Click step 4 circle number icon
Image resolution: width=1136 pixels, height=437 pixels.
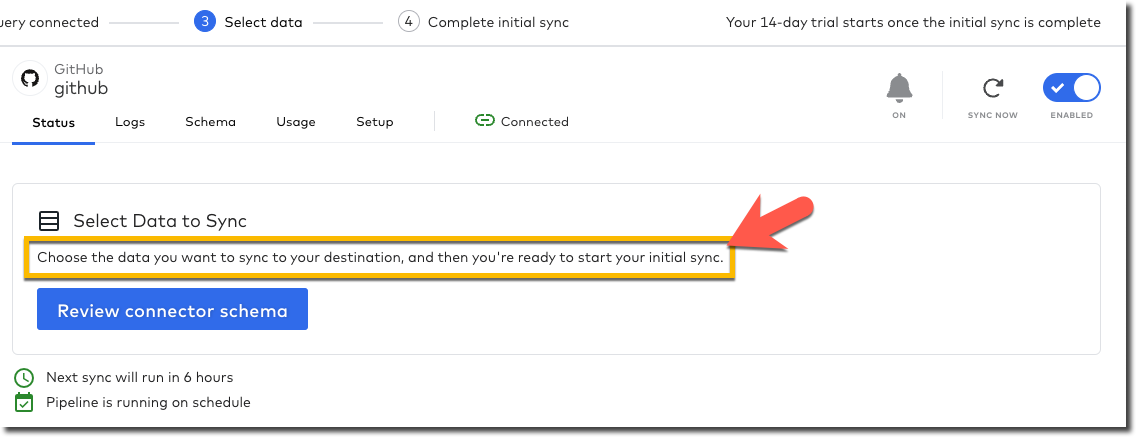point(408,22)
